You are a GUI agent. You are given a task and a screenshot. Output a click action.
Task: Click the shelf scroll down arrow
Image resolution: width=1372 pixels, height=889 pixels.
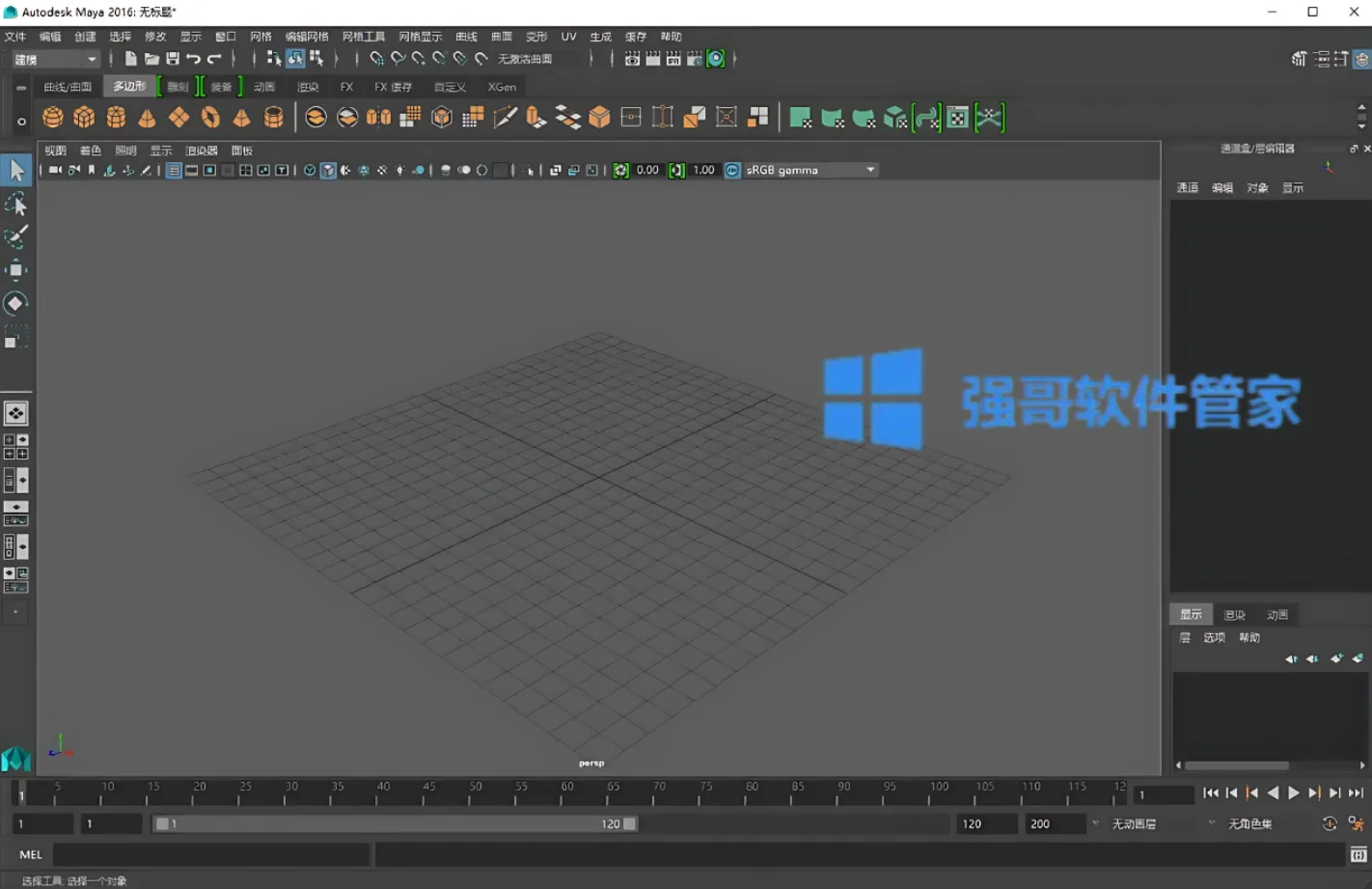coord(1361,126)
